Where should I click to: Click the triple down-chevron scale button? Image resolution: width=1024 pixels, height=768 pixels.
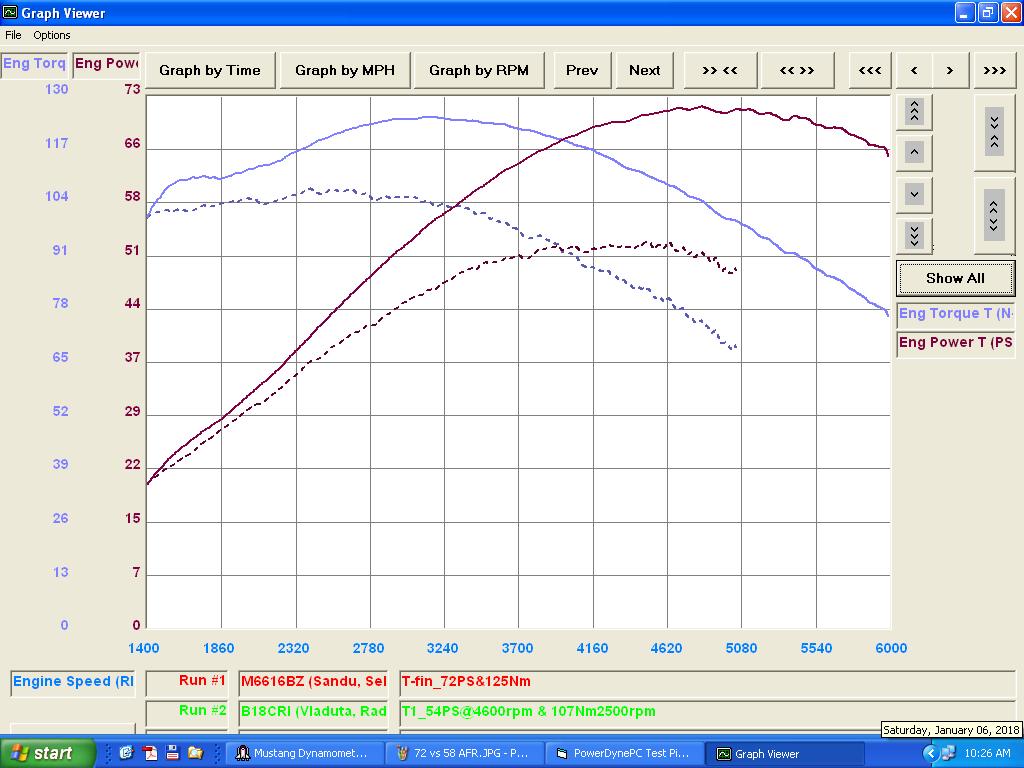coord(914,235)
